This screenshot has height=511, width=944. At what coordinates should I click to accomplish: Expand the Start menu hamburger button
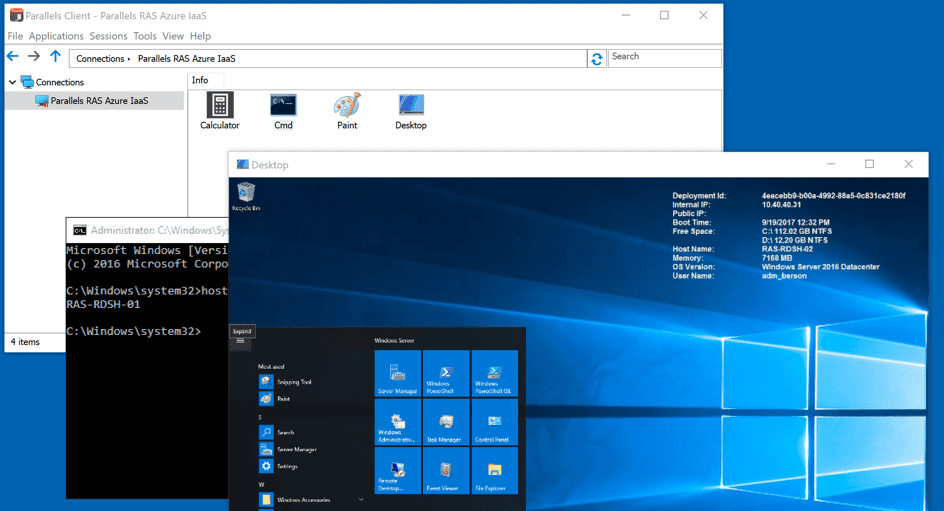(240, 341)
